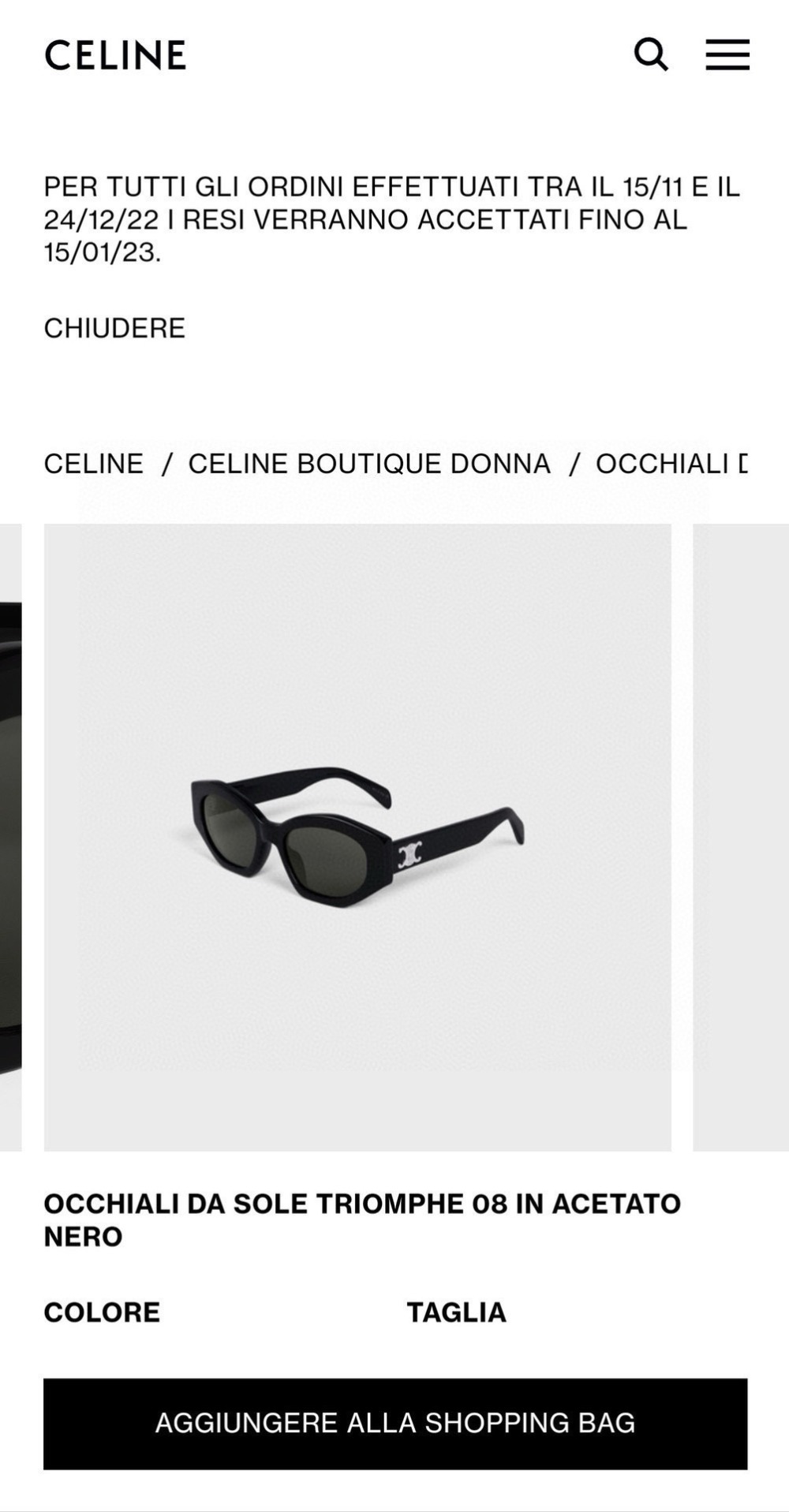Show the next product image on the right
Image resolution: width=789 pixels, height=1512 pixels.
(741, 837)
